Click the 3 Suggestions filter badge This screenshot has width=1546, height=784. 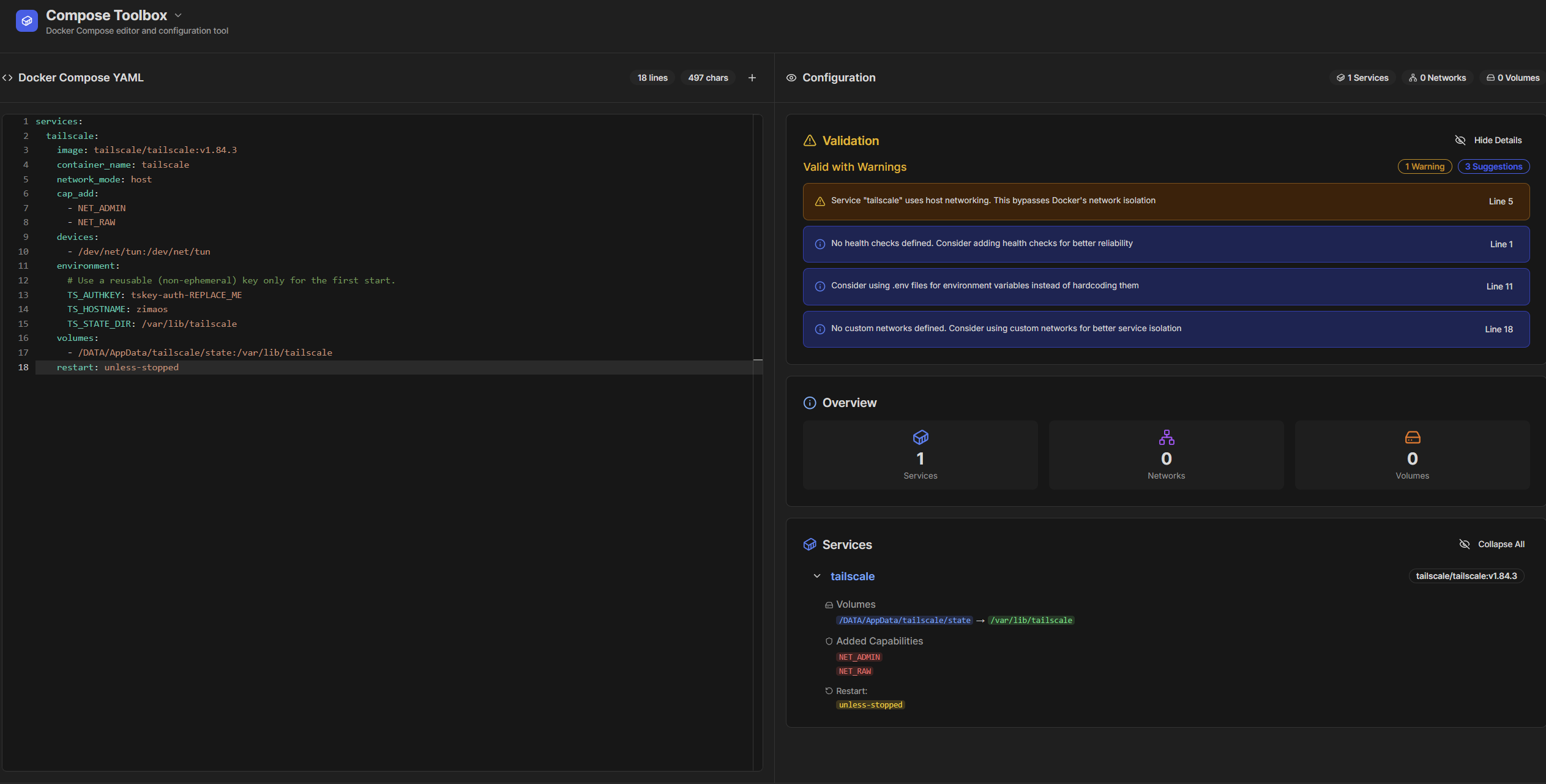(1493, 166)
